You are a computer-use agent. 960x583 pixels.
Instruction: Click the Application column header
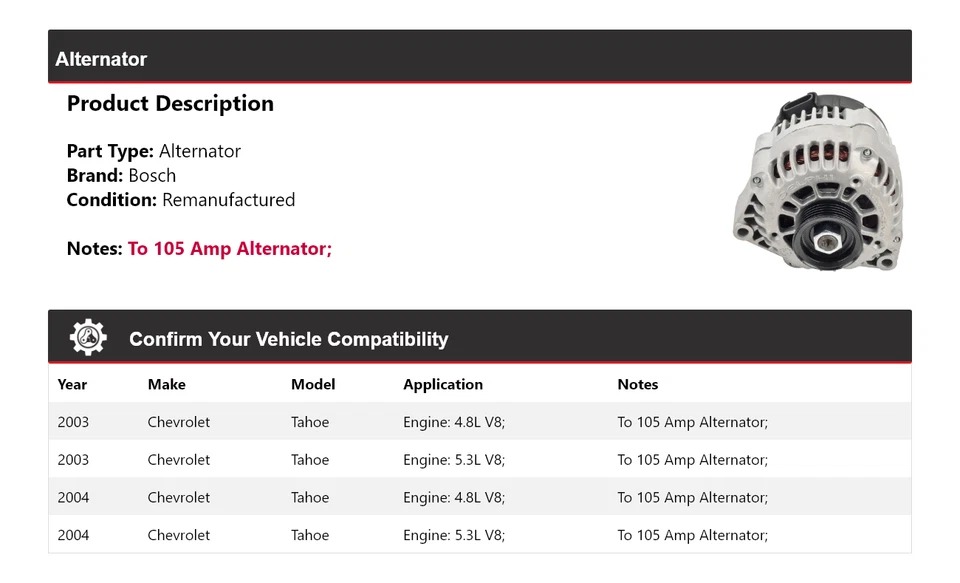click(x=443, y=384)
